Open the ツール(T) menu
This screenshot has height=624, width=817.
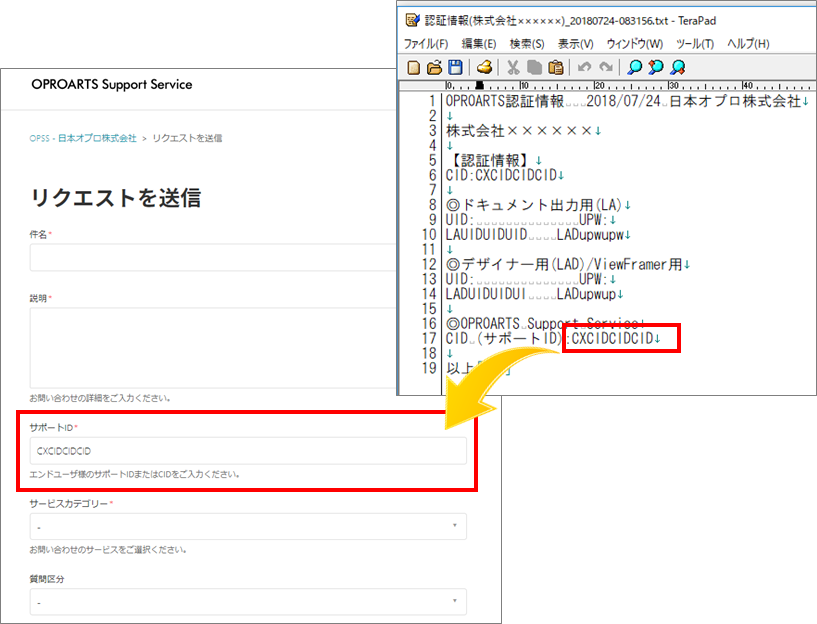click(x=695, y=44)
